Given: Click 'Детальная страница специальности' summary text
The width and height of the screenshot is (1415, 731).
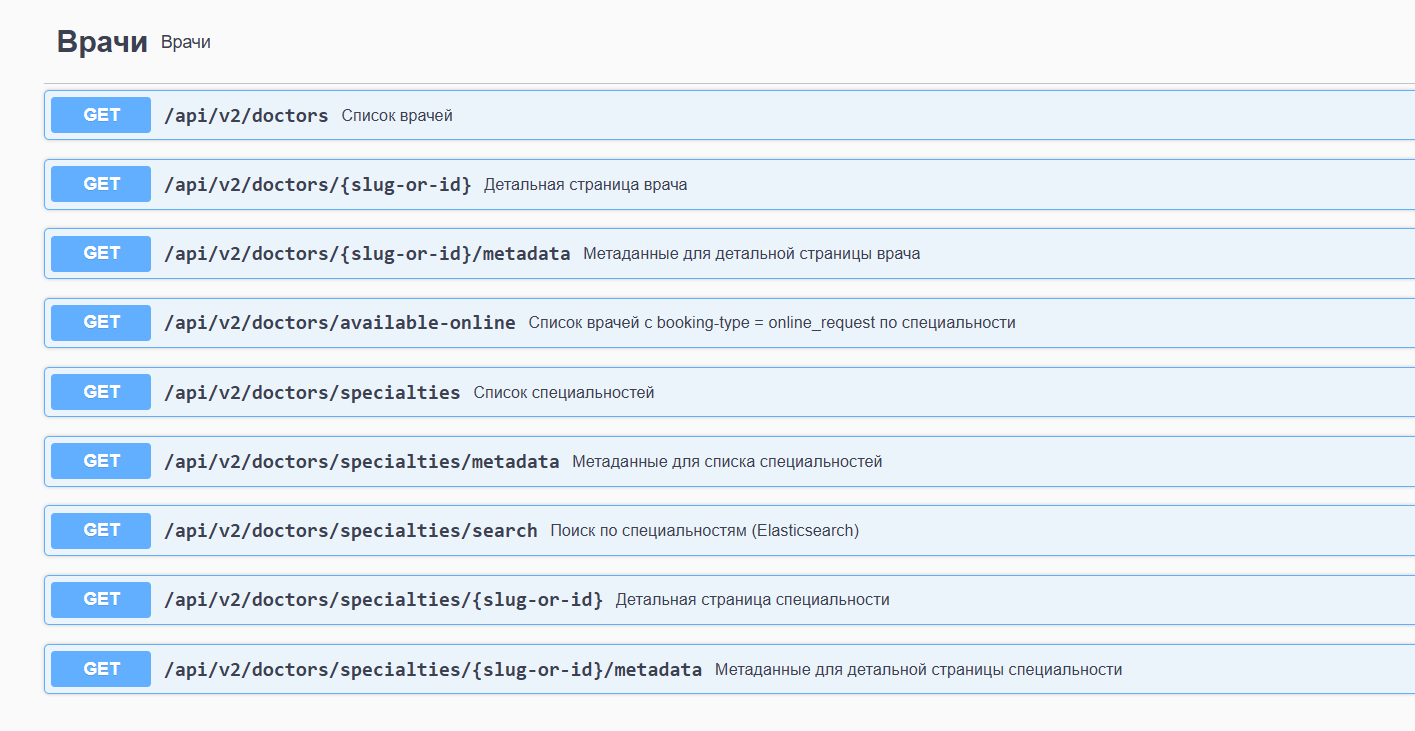Looking at the screenshot, I should point(752,600).
